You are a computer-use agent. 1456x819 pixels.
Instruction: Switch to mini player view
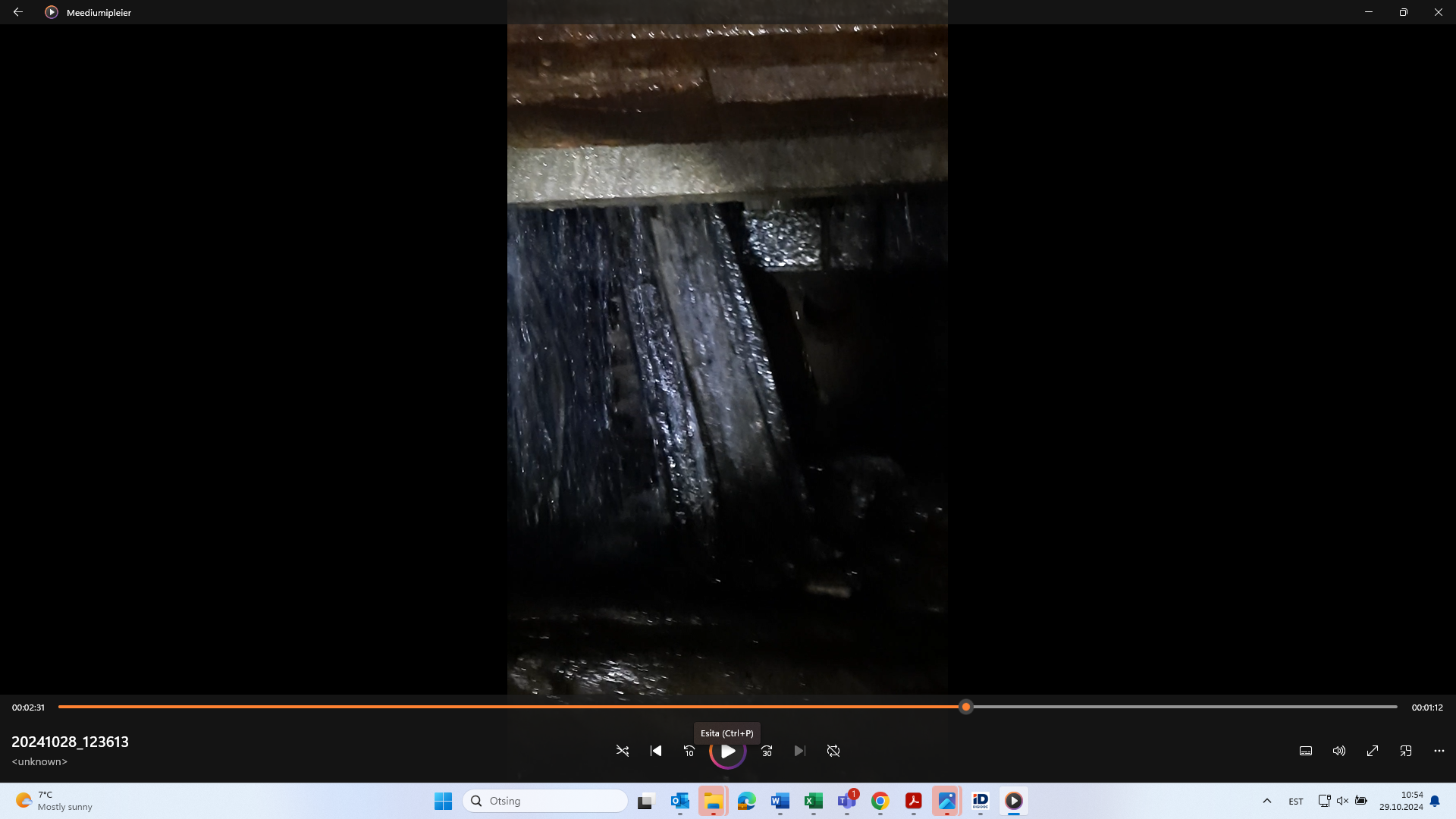pos(1406,751)
